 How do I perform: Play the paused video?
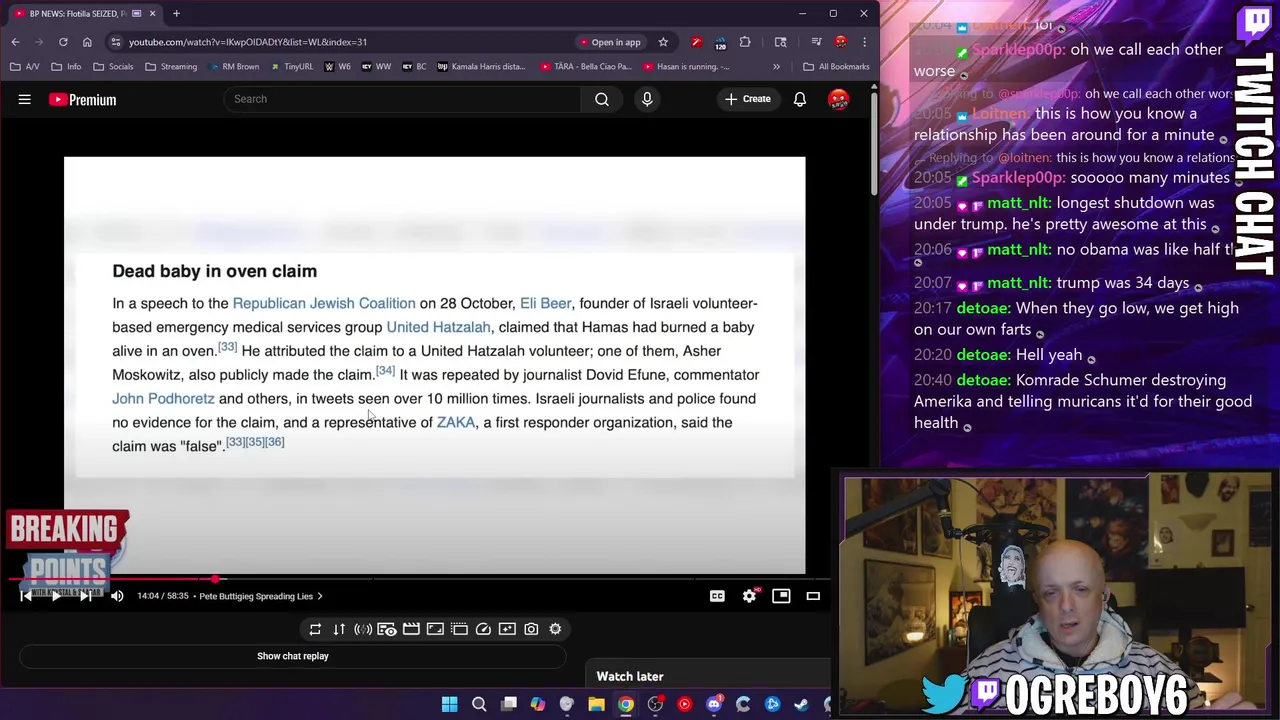point(56,596)
